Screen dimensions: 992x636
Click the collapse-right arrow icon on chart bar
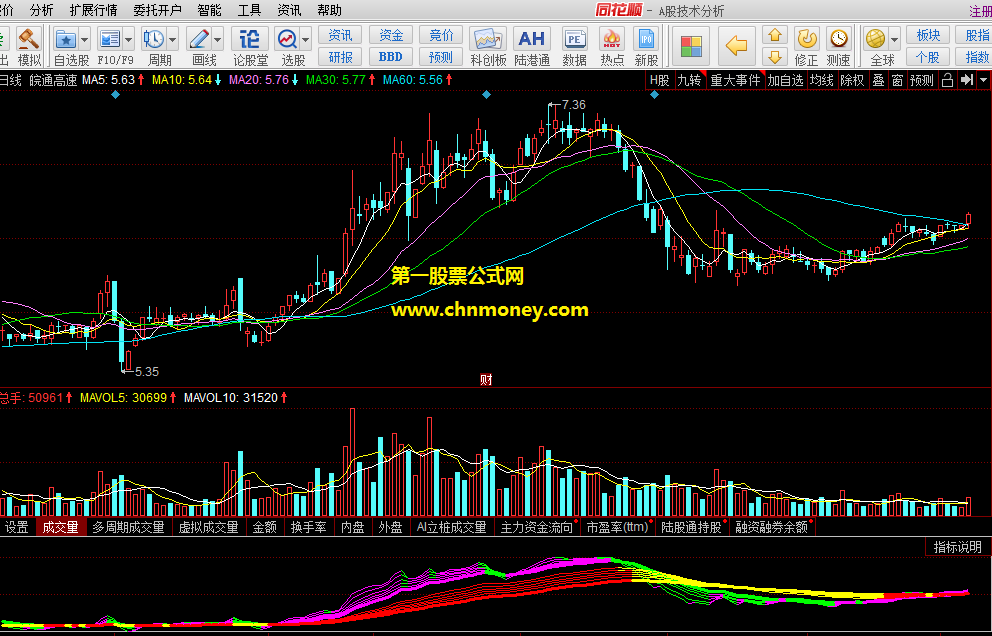pyautogui.click(x=967, y=80)
